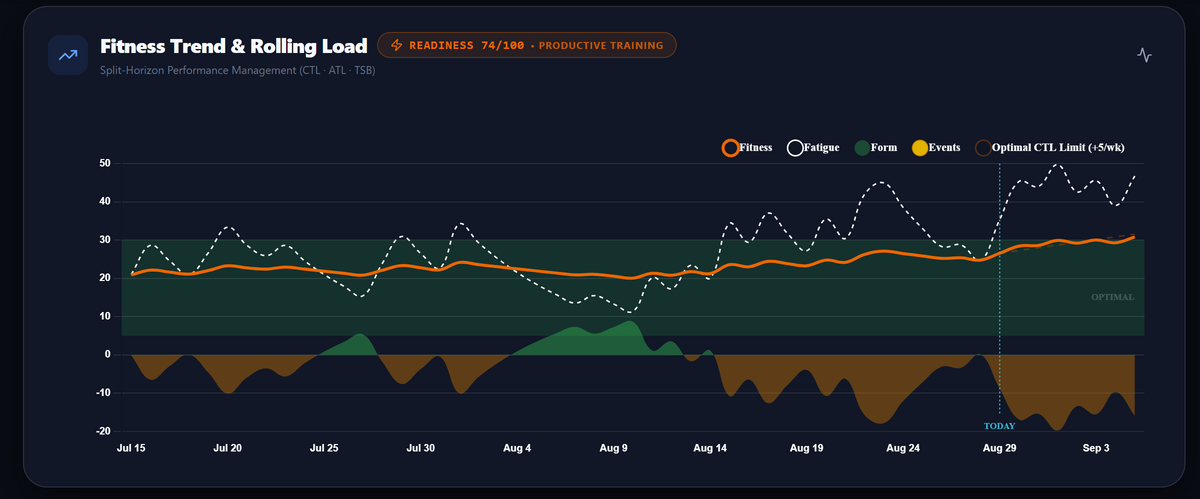Click the Aug 19 x-axis label

[x=807, y=448]
